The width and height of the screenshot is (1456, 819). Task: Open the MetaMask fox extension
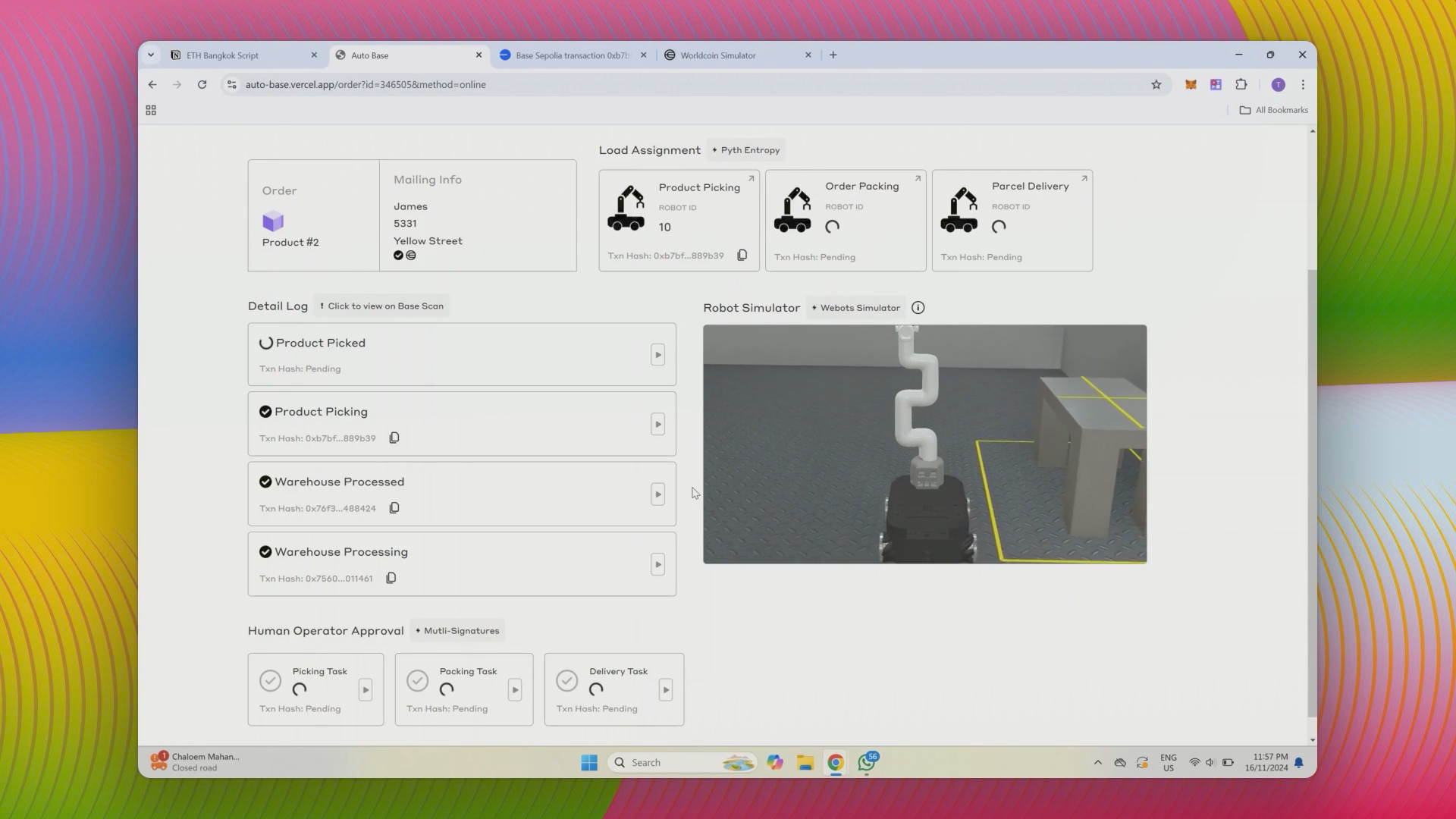coord(1191,85)
